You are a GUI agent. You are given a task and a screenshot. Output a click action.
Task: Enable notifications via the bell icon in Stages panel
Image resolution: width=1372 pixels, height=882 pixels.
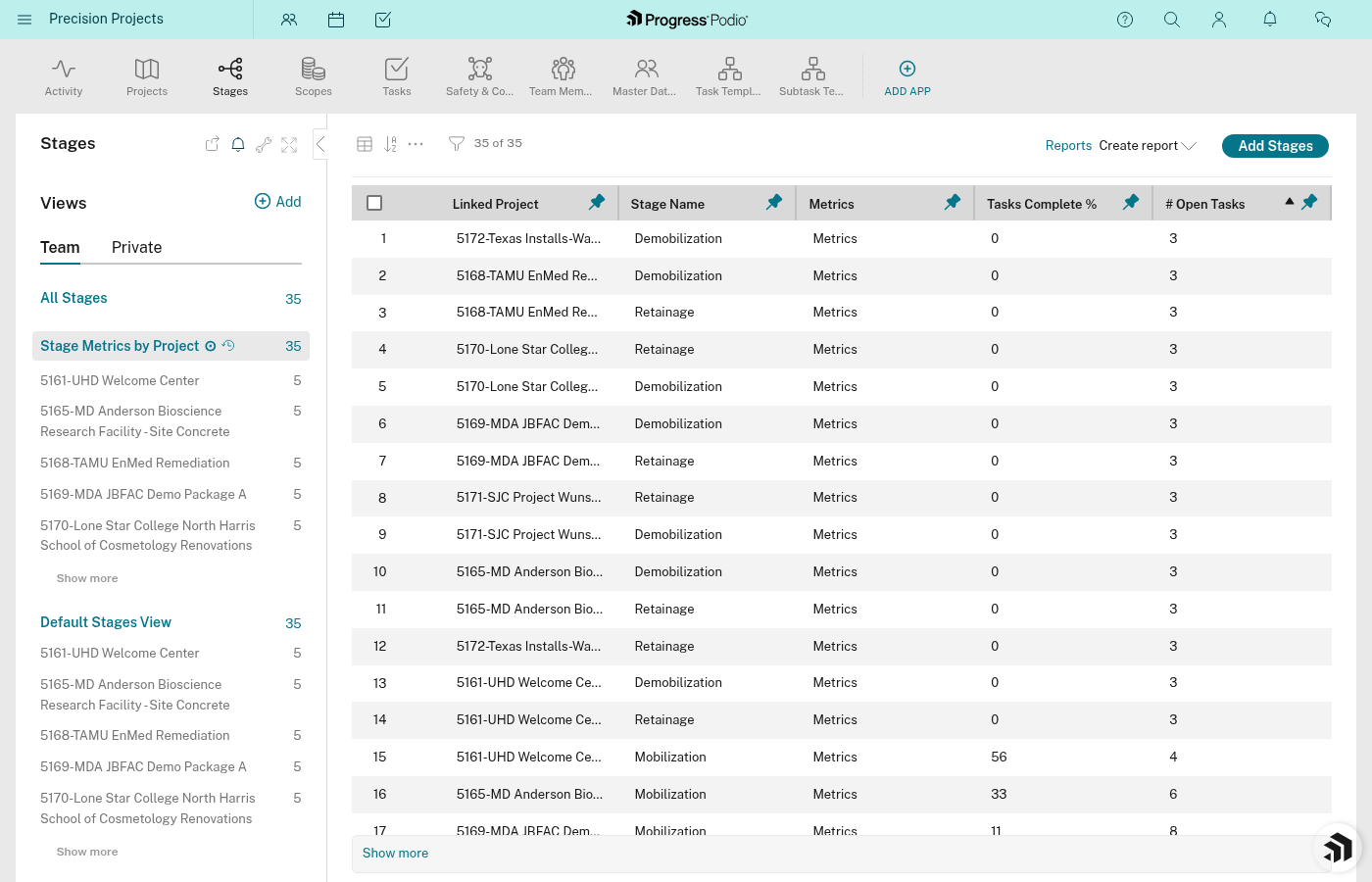point(237,143)
